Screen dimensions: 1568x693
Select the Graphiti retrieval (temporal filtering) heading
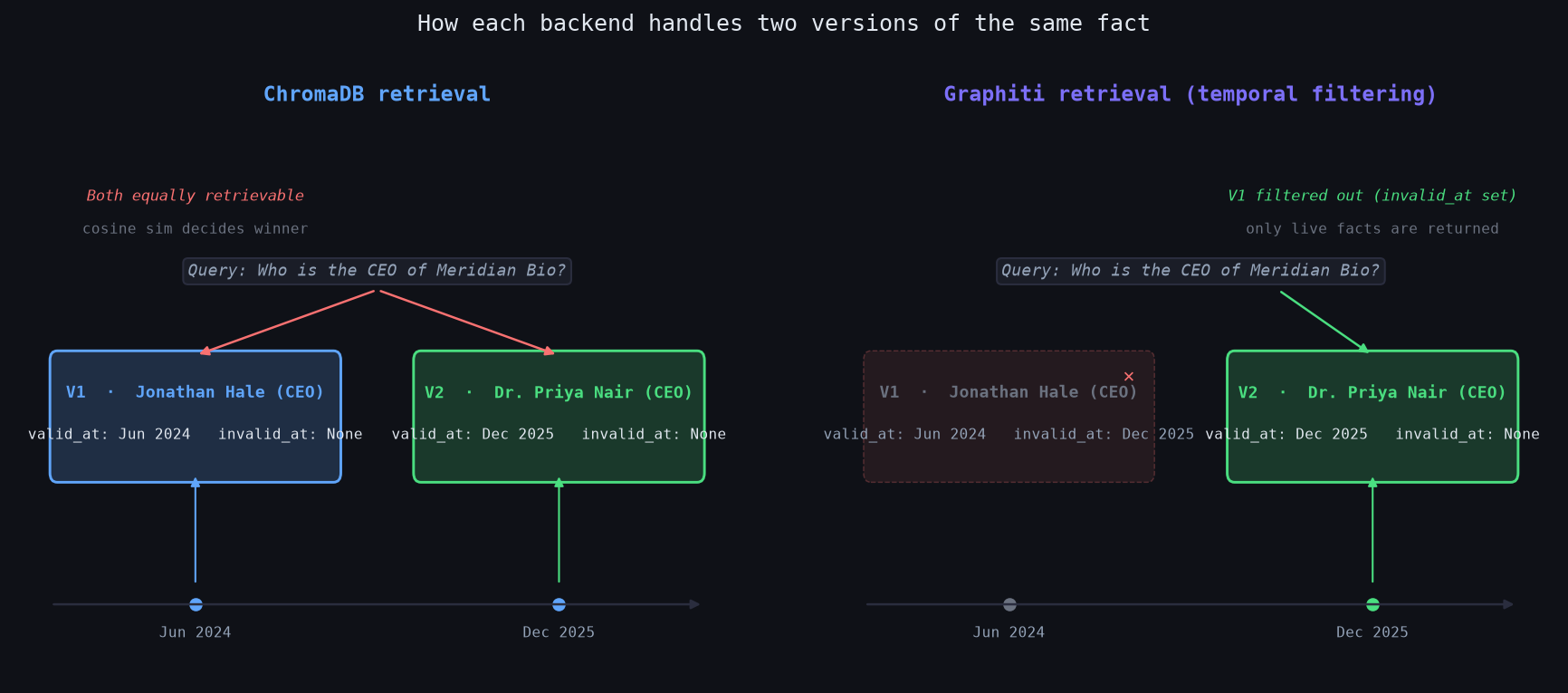(x=1190, y=94)
